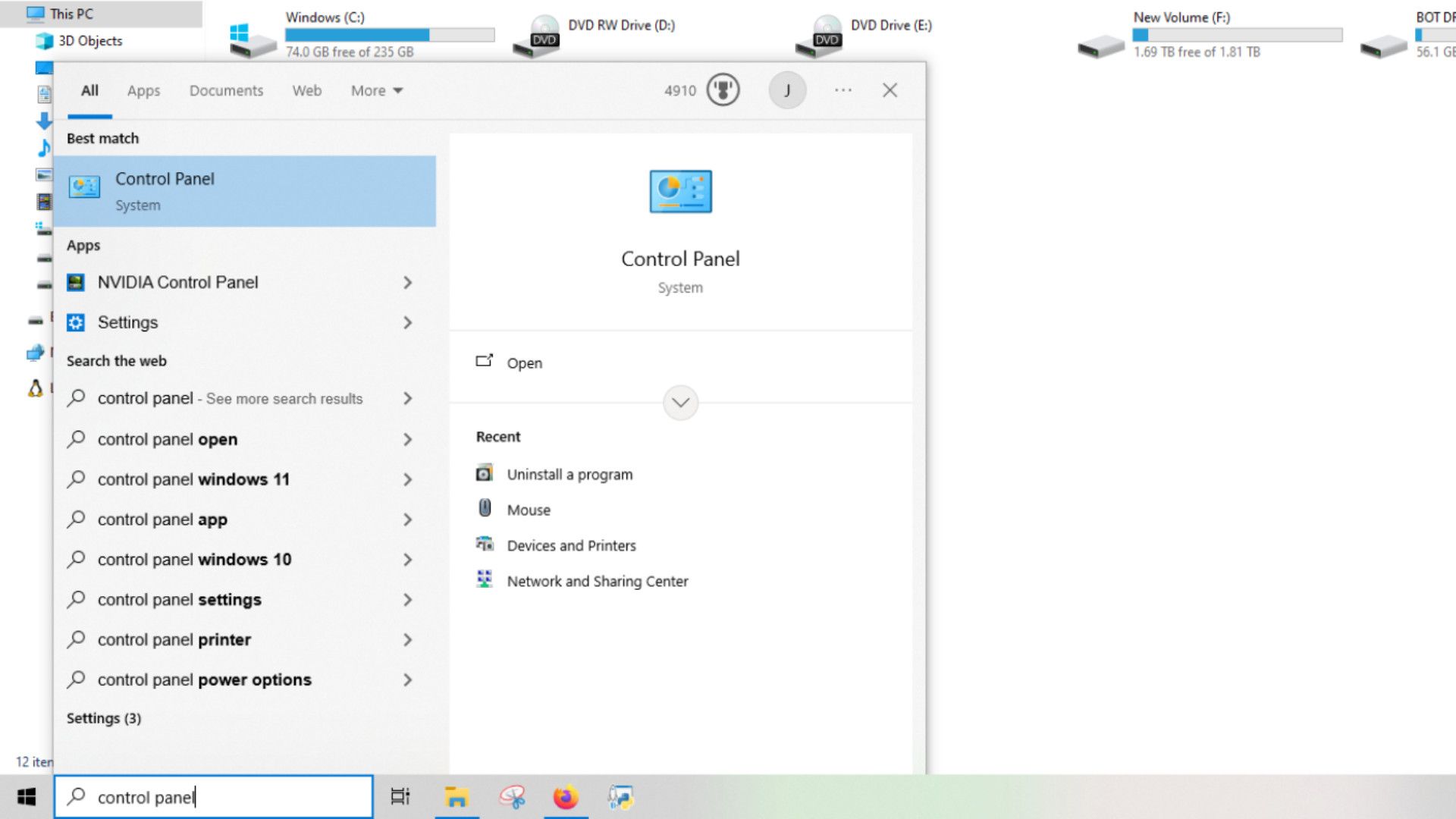The image size is (1456, 819).
Task: Click the Windows (C:) storage usage bar
Action: pyautogui.click(x=390, y=35)
